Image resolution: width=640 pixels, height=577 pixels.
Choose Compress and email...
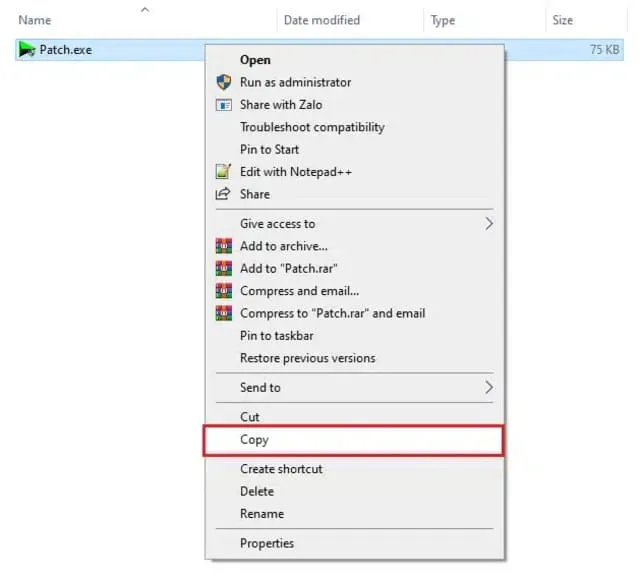click(x=354, y=291)
